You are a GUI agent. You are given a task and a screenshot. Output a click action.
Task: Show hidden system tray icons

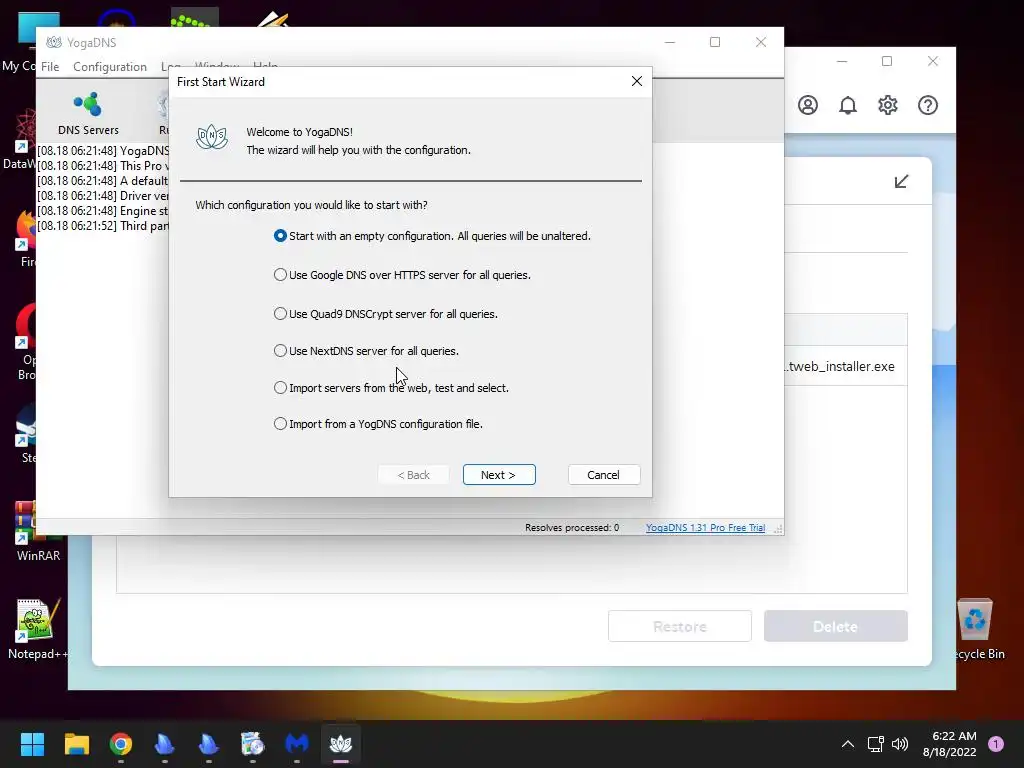click(x=848, y=744)
